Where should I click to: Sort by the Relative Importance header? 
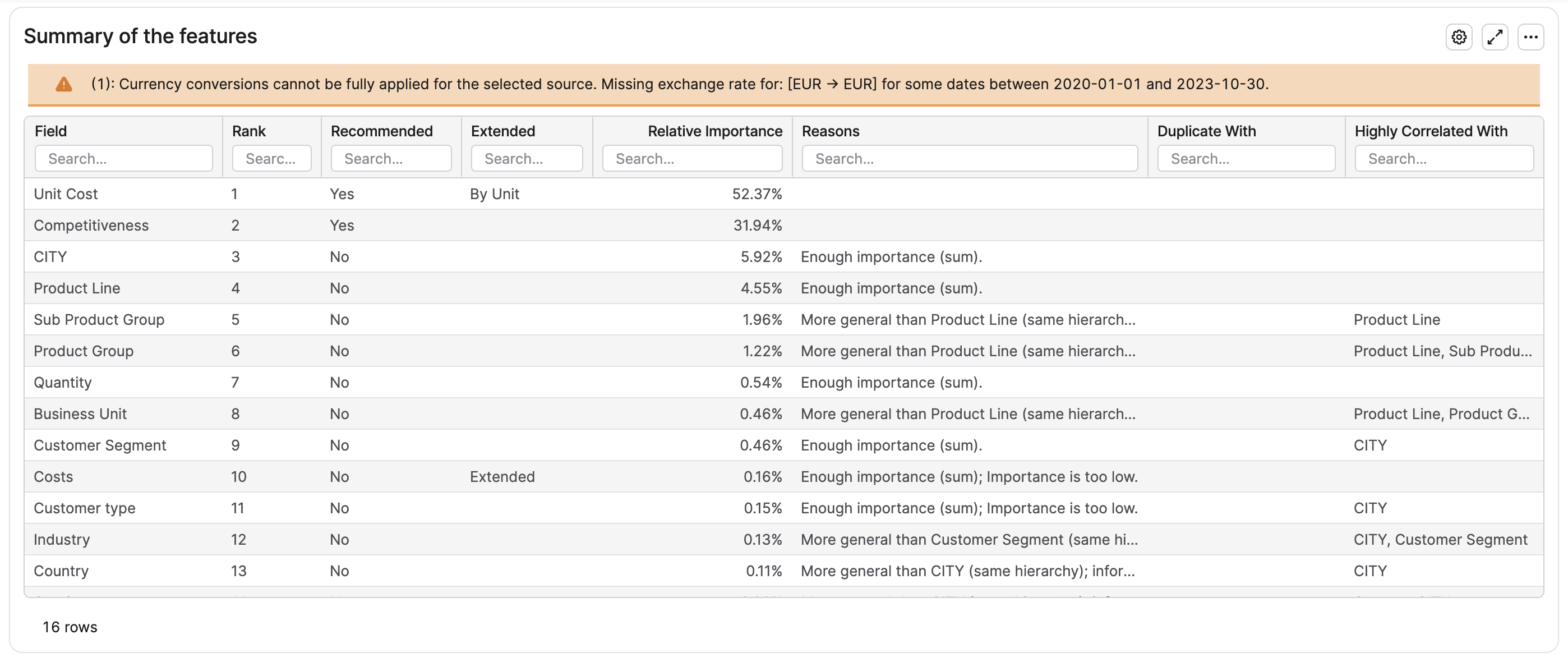(x=714, y=131)
